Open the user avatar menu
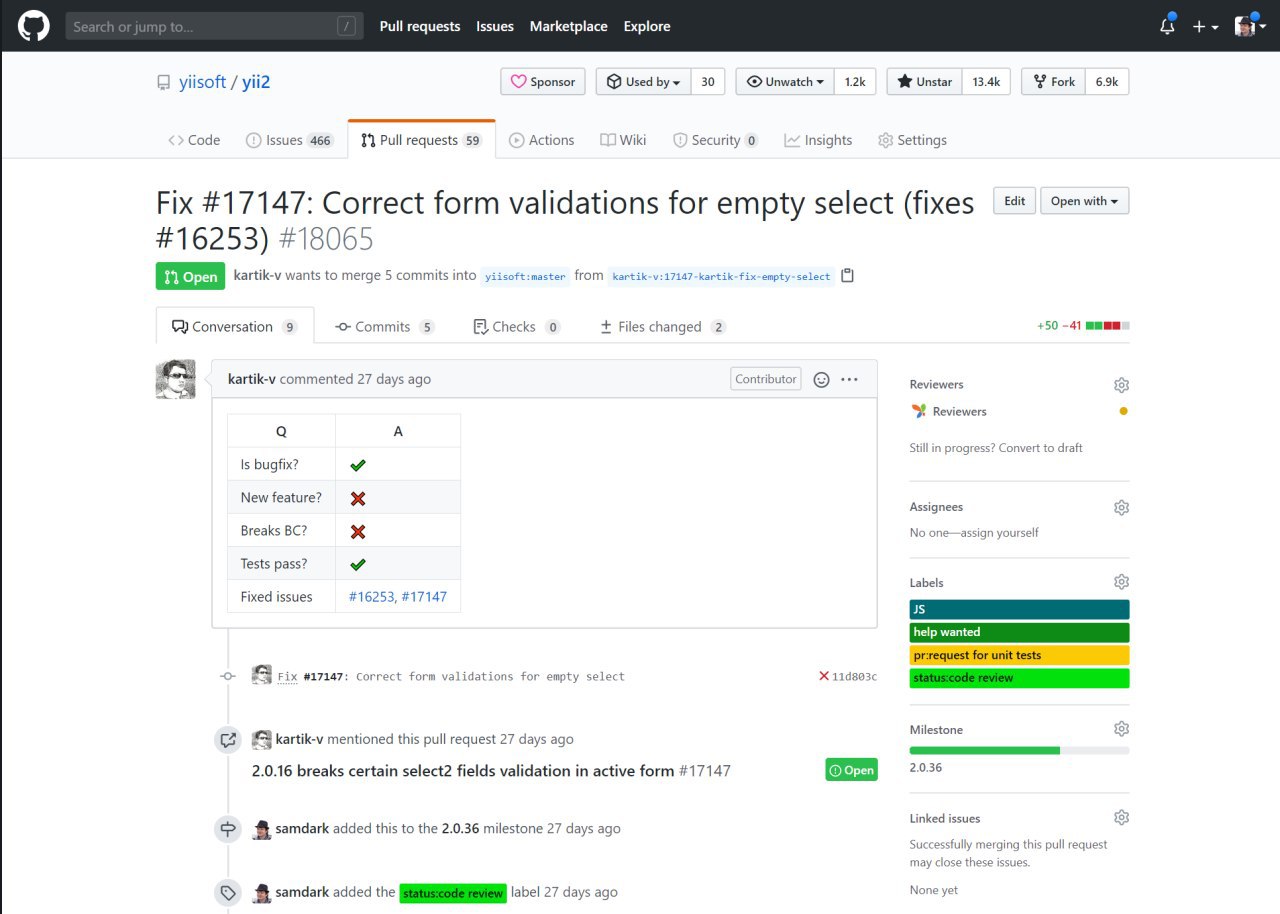This screenshot has height=914, width=1280. (x=1250, y=27)
